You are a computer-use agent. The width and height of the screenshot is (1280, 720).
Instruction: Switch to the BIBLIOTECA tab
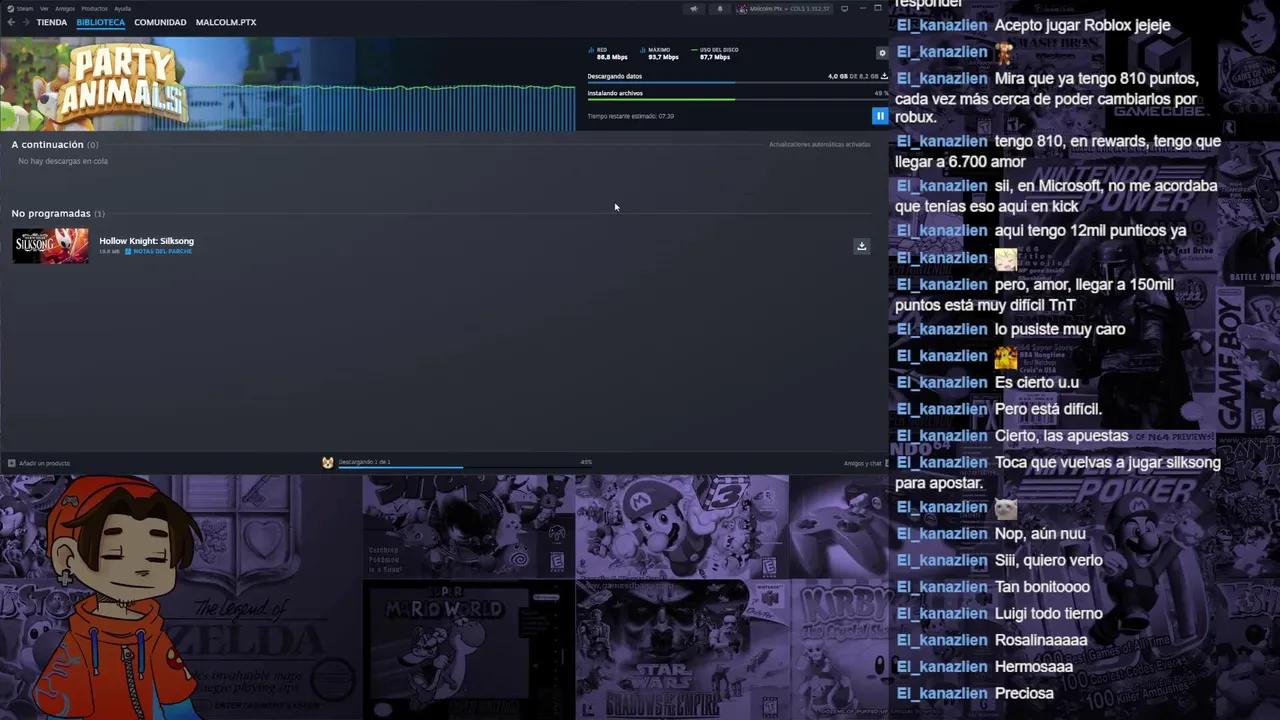click(101, 22)
